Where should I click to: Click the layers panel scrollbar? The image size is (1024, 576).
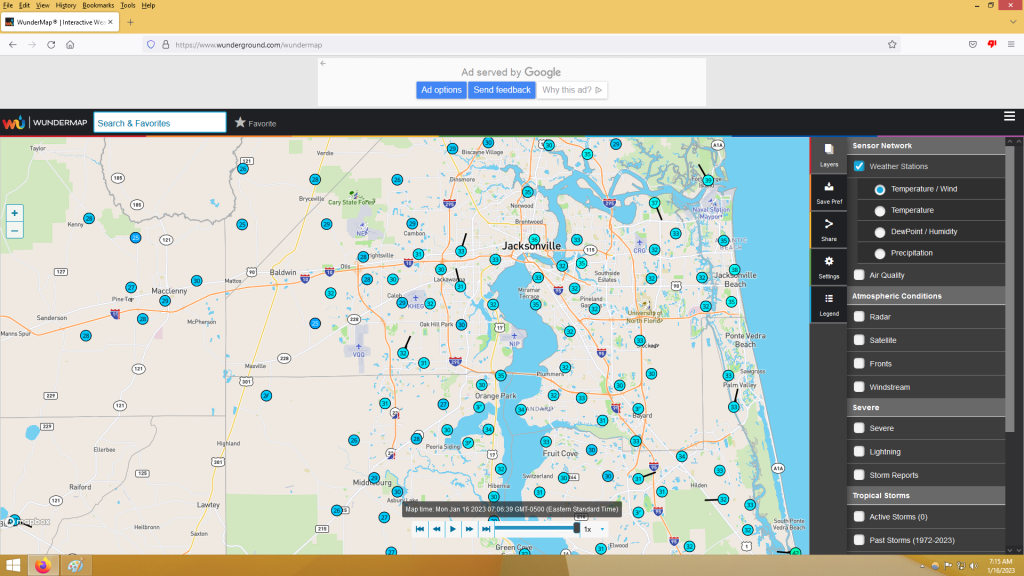coord(1010,289)
